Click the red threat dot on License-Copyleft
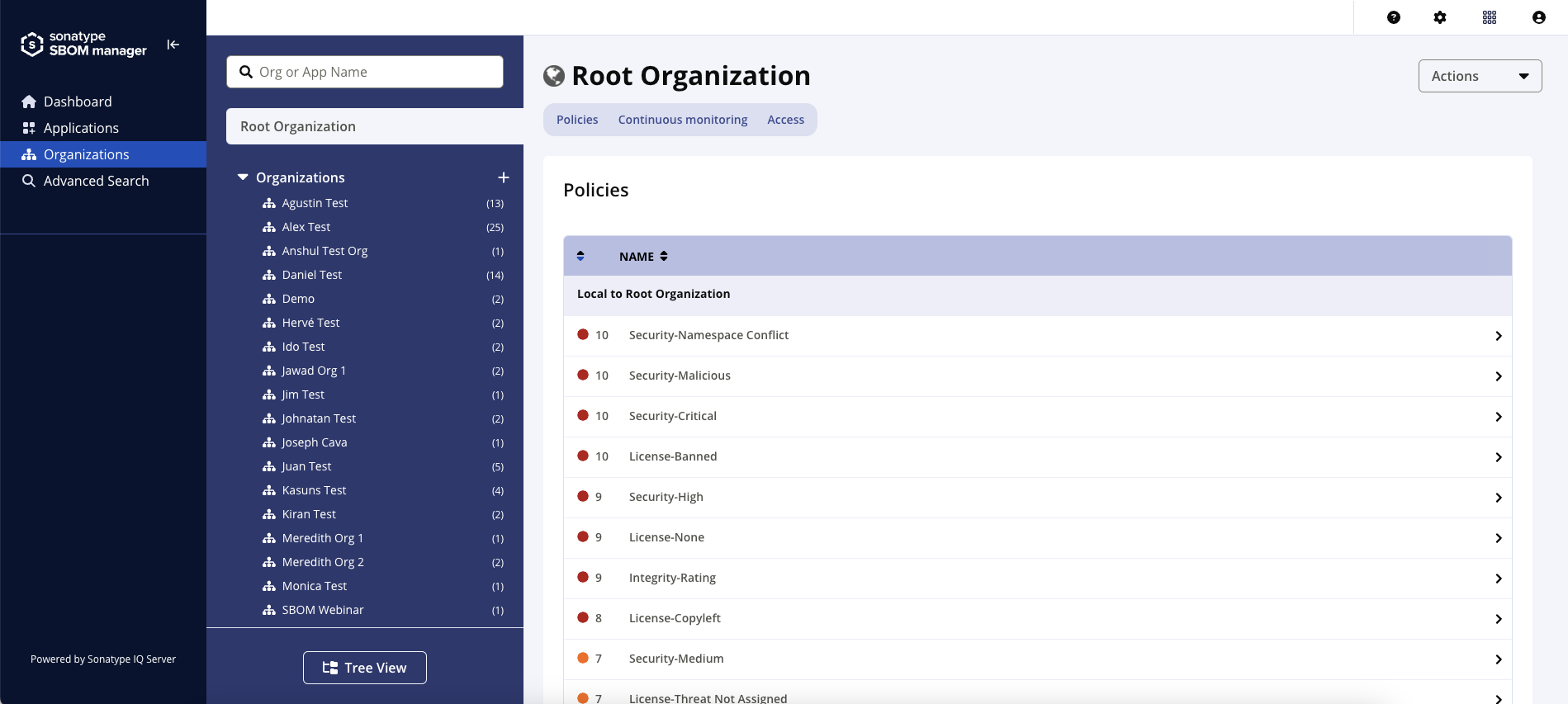 pyautogui.click(x=583, y=617)
